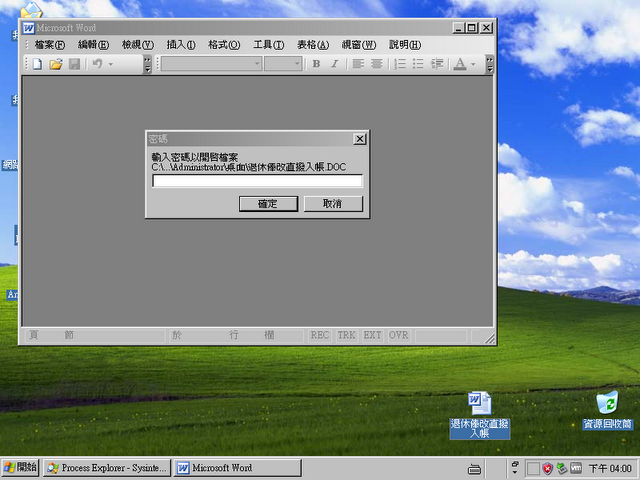The image size is (640, 480).
Task: Toggle OVR overtype mode indicator
Action: pos(398,335)
